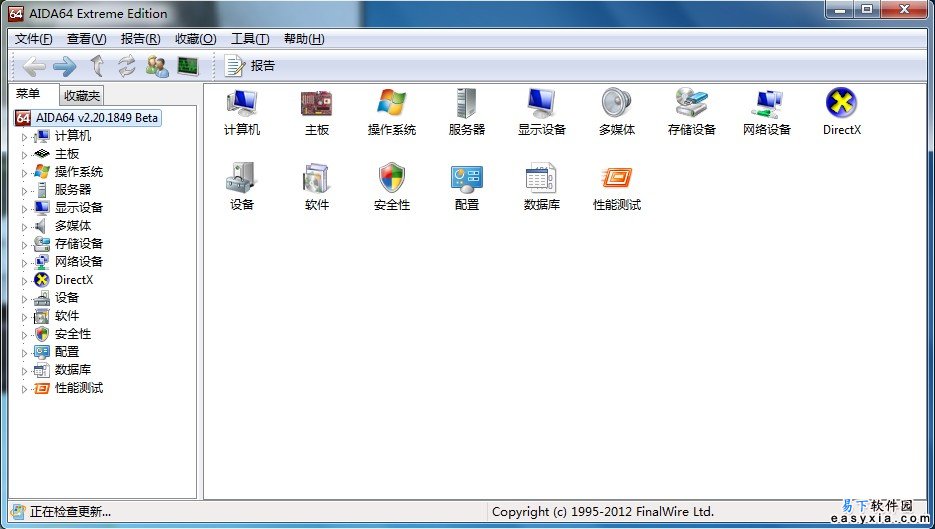The width and height of the screenshot is (935, 529).
Task: Open the 查看(V) menu
Action: tap(86, 39)
